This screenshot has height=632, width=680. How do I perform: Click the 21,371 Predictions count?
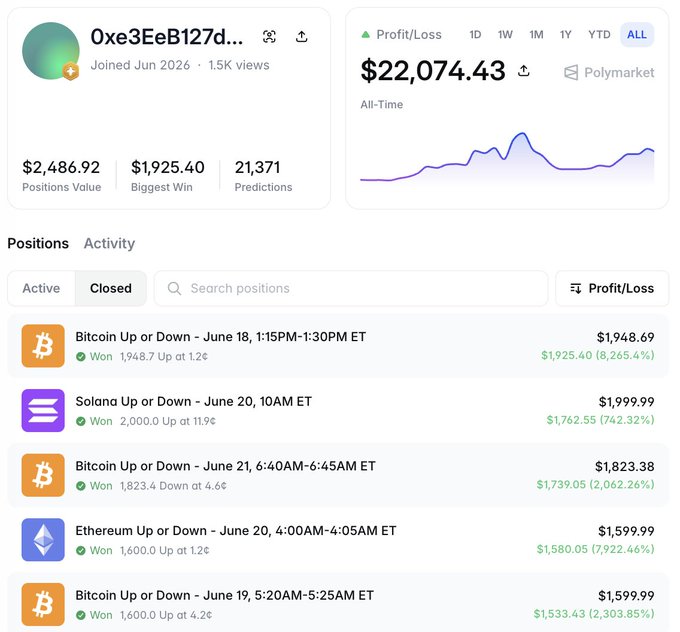click(x=258, y=167)
